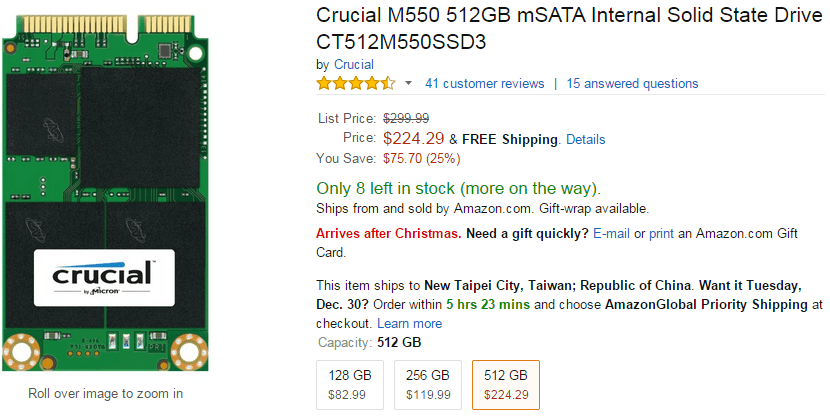This screenshot has width=830, height=418.
Task: Click the star rating icons
Action: click(x=355, y=84)
